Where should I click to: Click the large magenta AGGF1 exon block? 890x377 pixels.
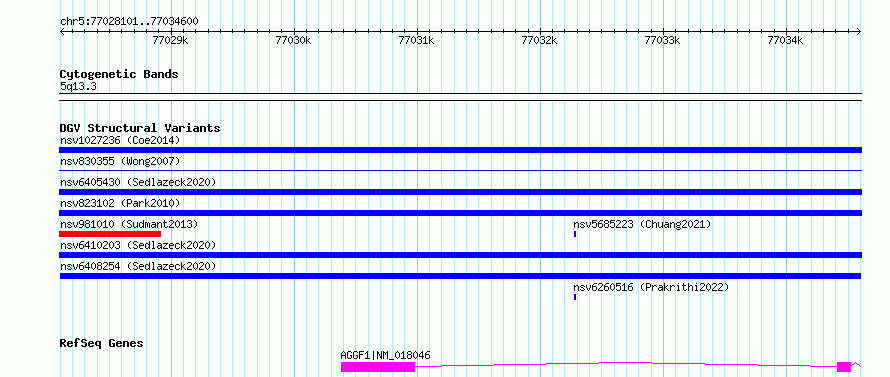click(378, 367)
